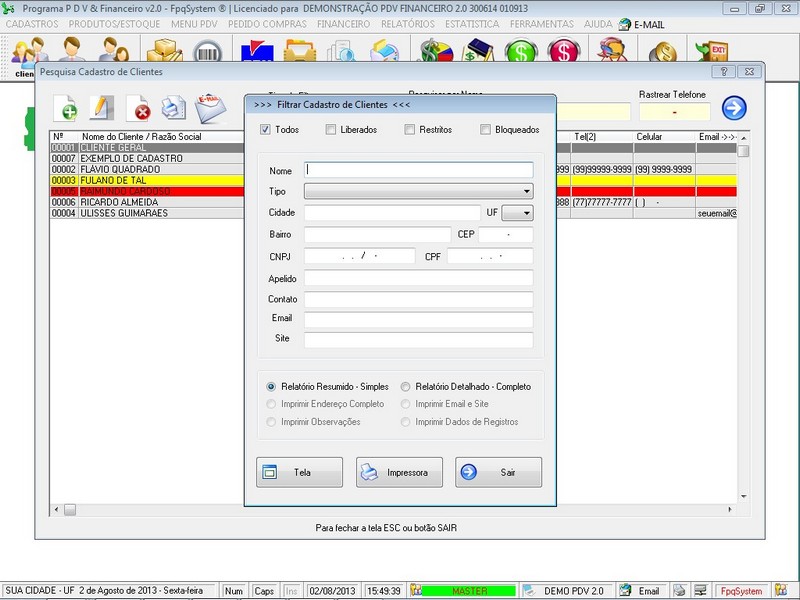Click the blue and red PDV toolbar icon
The width and height of the screenshot is (800, 600).
tap(257, 51)
